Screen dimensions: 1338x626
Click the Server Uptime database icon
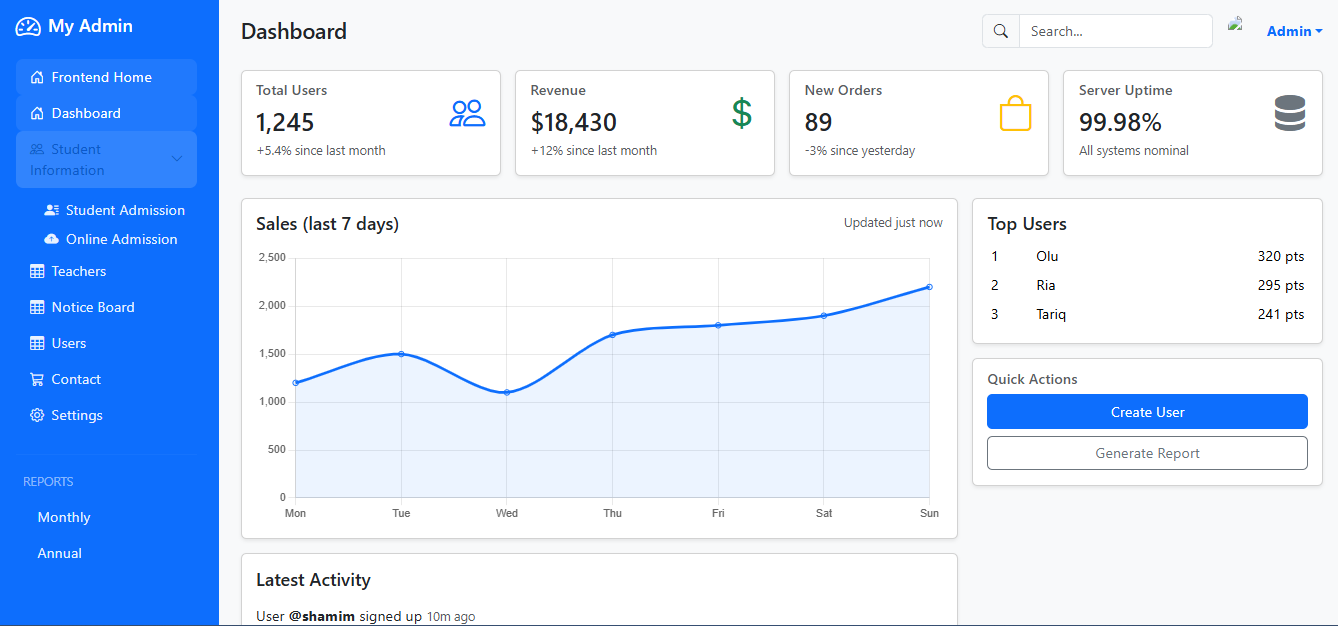click(x=1290, y=113)
